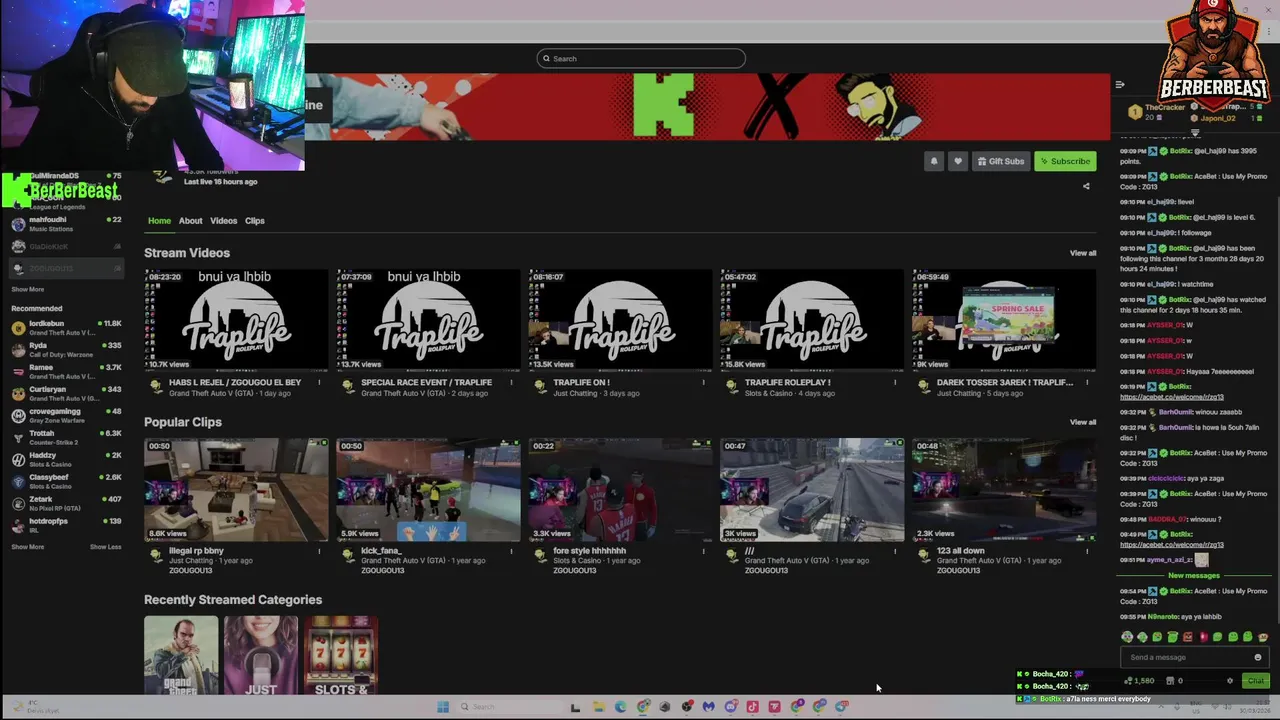Expand Show More under Recommended
Viewport: 1280px width, 720px height.
tap(28, 547)
